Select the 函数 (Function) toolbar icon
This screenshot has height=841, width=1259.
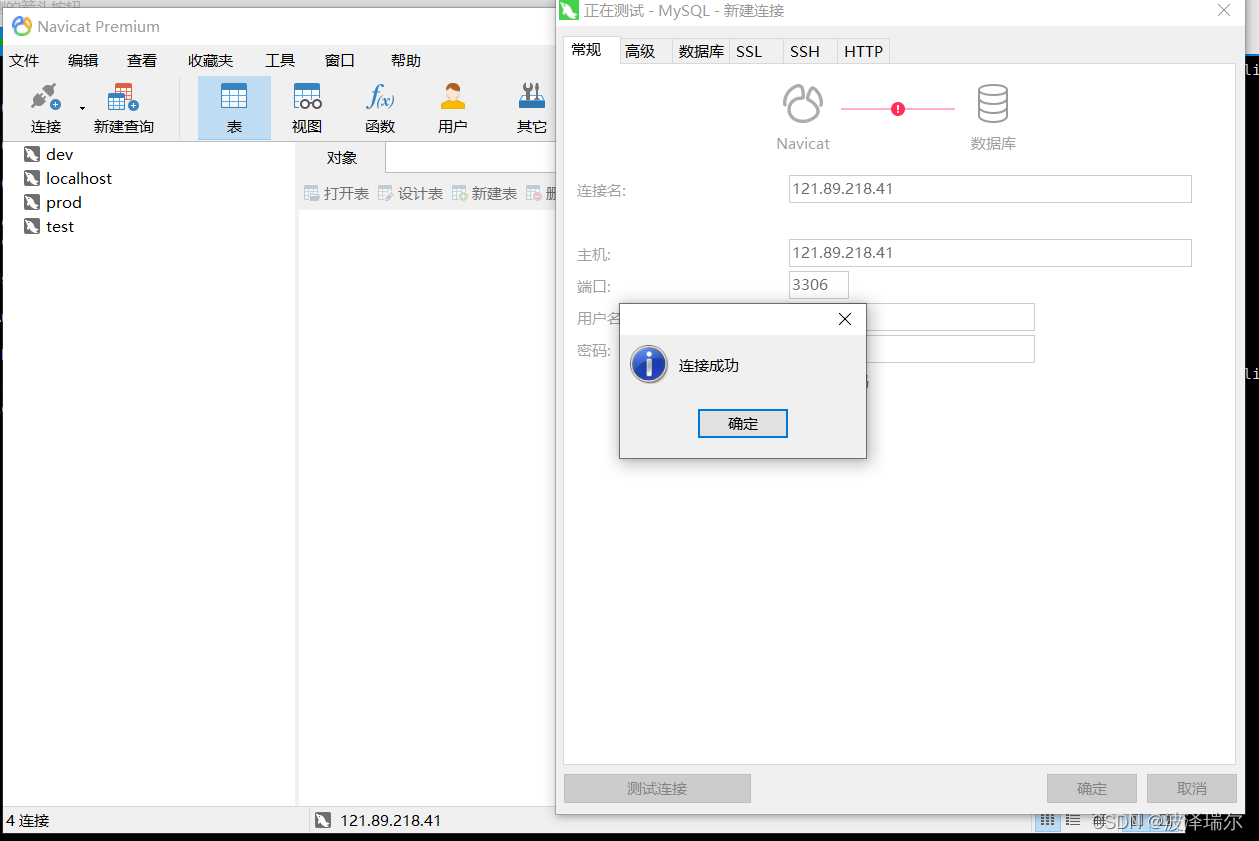pos(380,108)
